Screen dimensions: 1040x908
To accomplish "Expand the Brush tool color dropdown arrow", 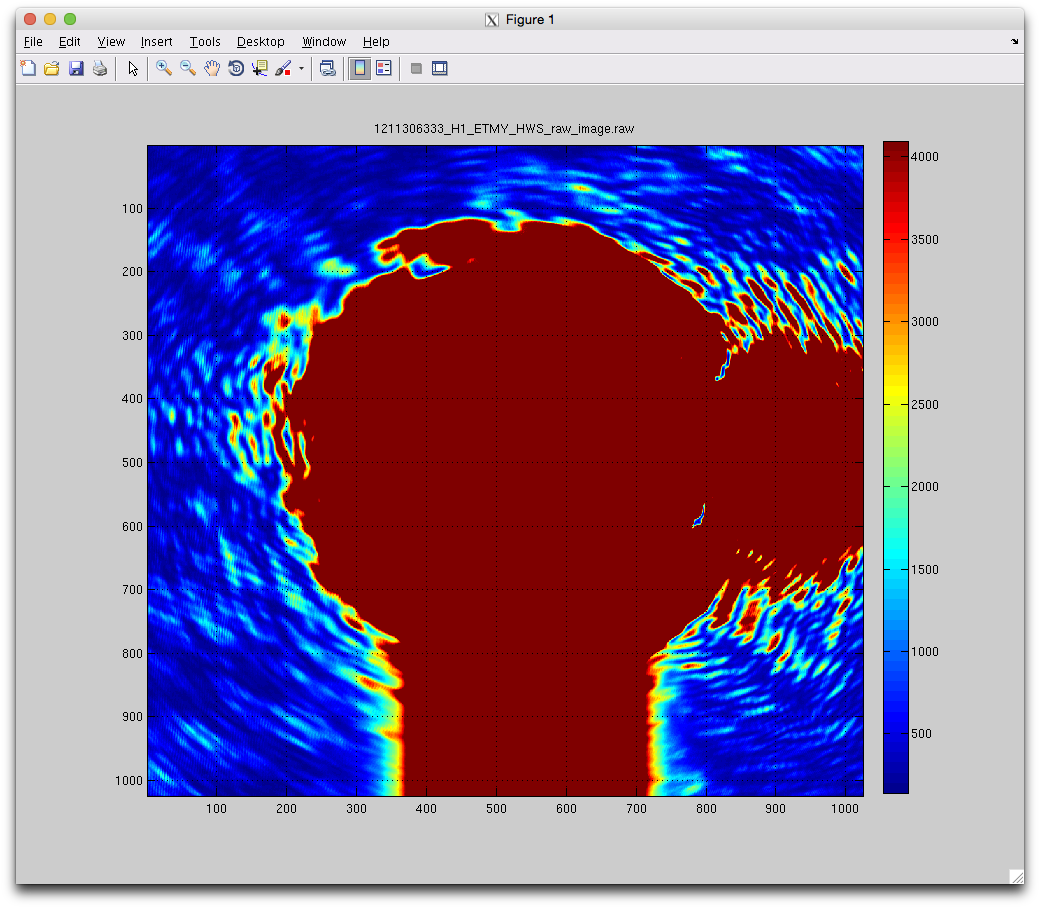I will tap(301, 70).
